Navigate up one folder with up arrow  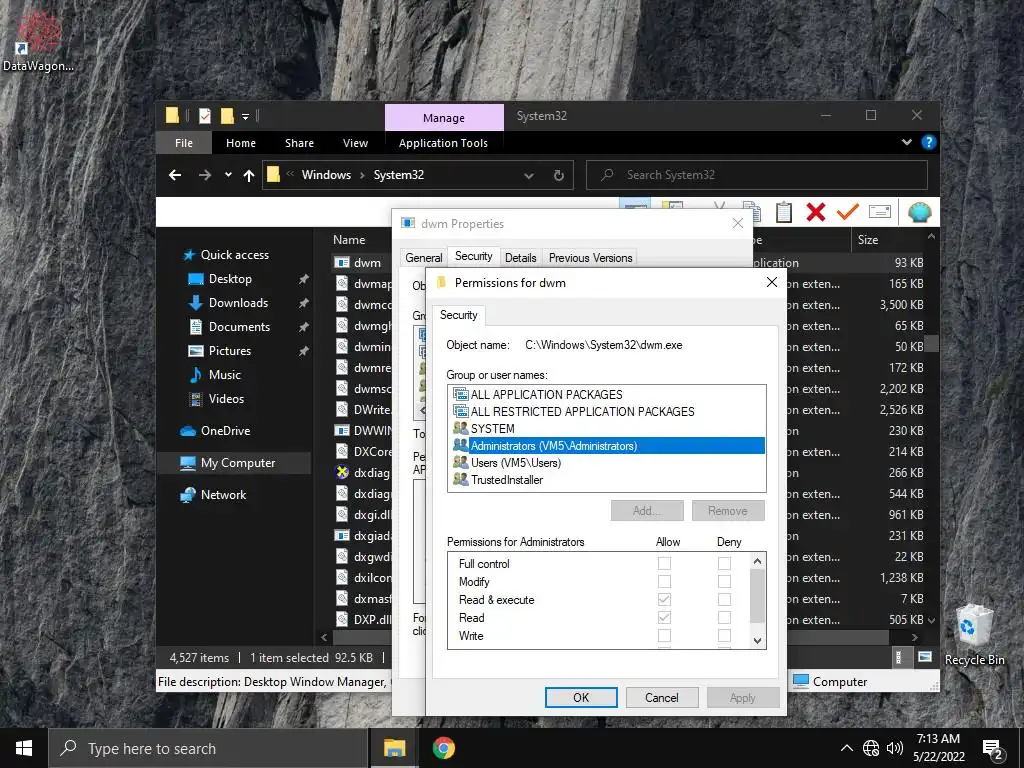click(249, 175)
